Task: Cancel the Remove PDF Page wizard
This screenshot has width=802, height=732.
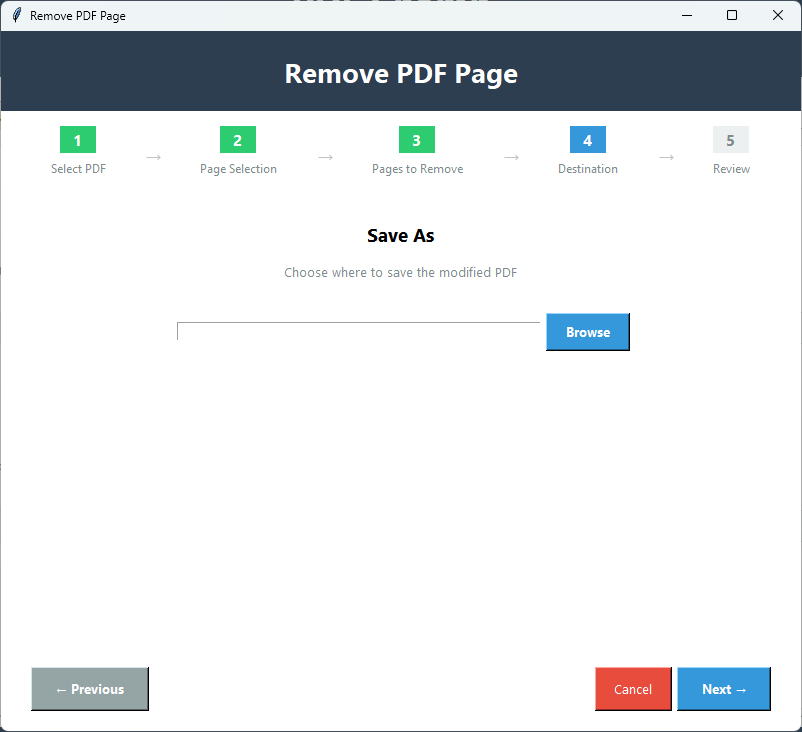Action: pyautogui.click(x=633, y=689)
